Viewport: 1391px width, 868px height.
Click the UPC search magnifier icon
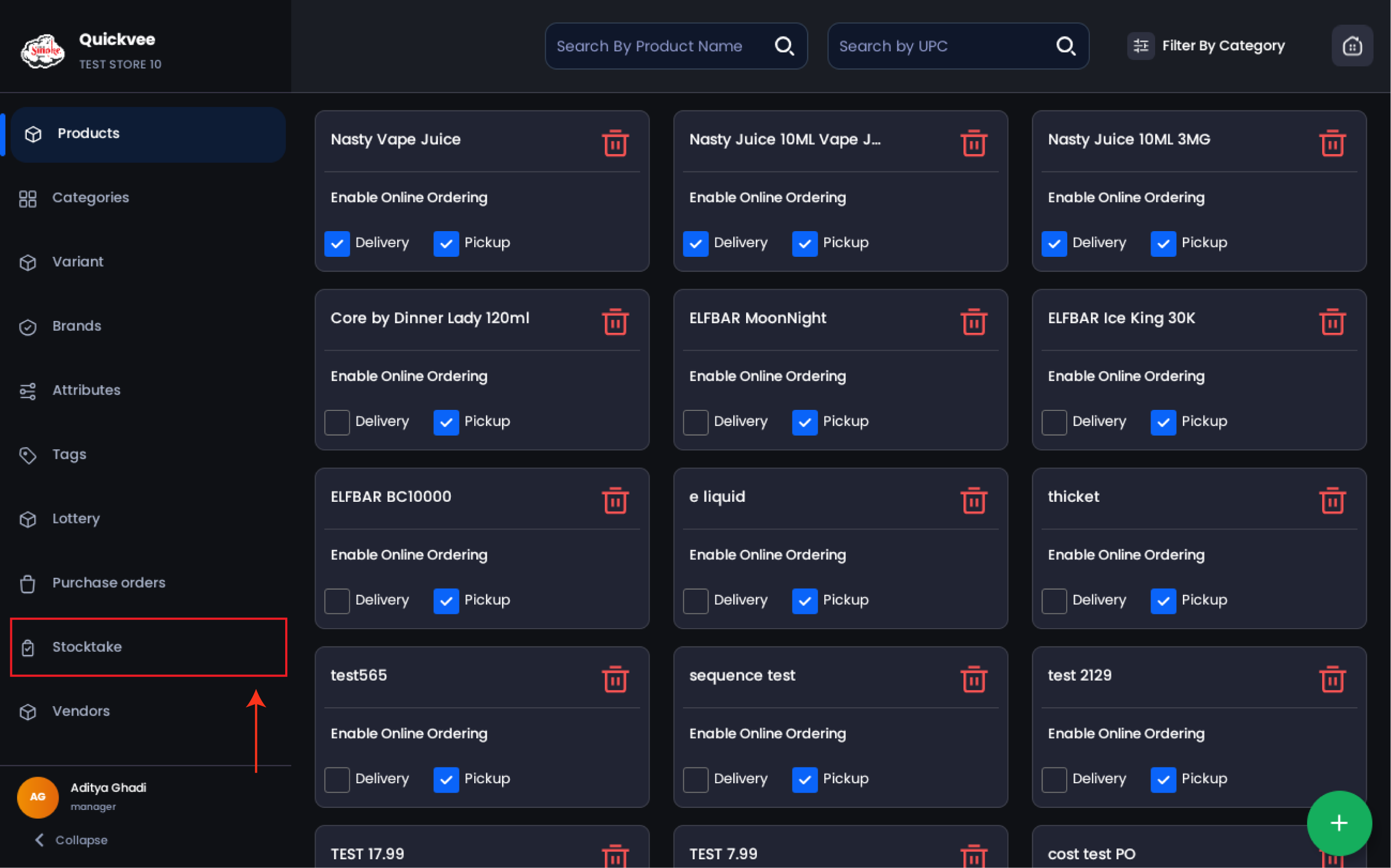tap(1066, 46)
